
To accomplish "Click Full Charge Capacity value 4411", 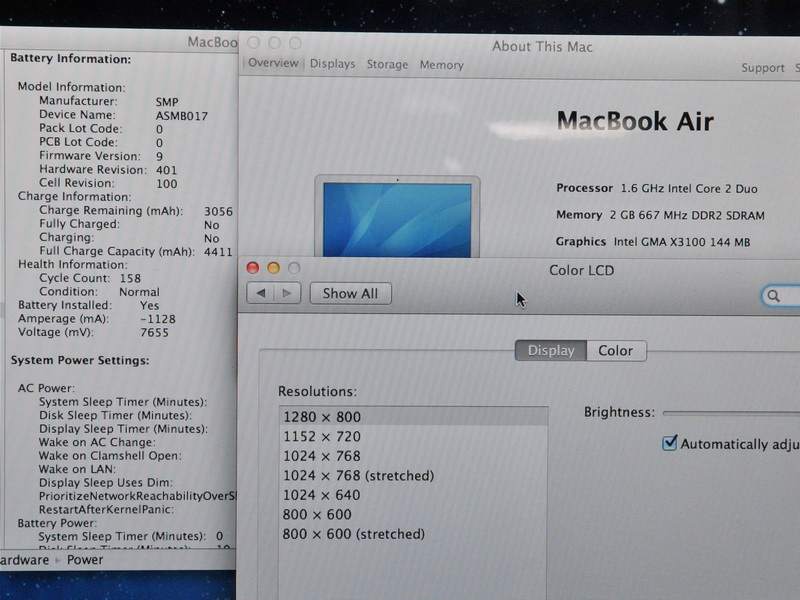I will point(218,252).
